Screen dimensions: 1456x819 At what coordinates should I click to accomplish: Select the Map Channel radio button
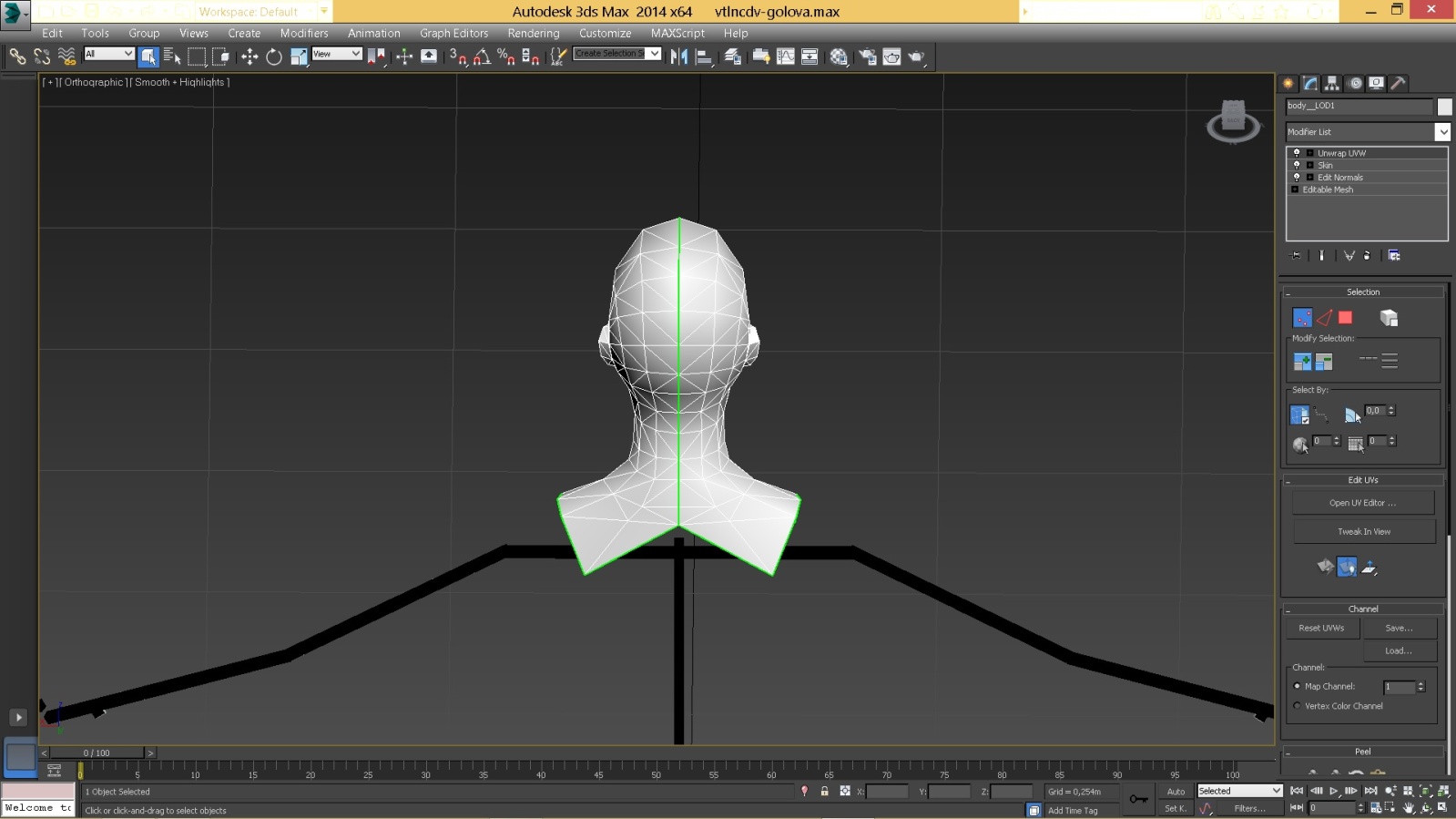point(1298,686)
